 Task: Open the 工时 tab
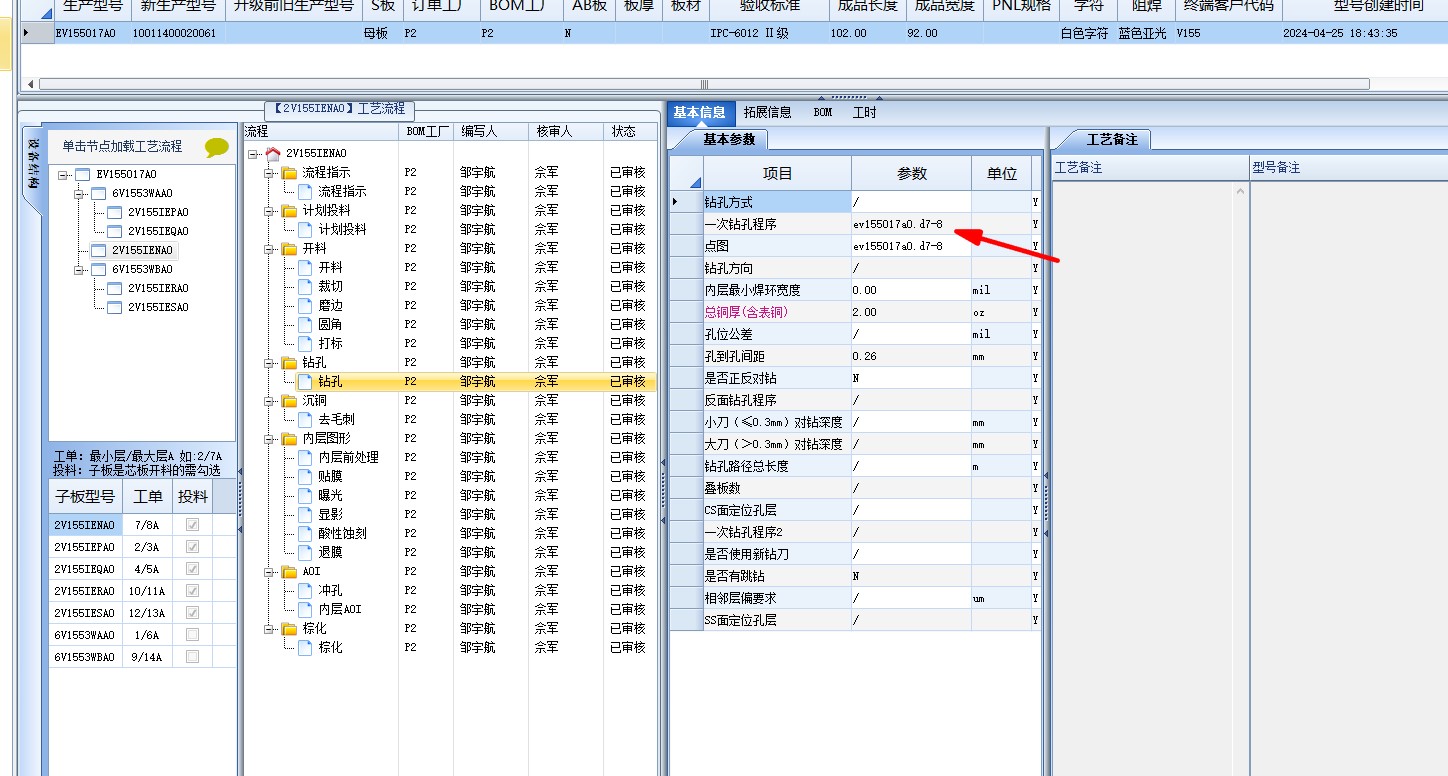(865, 112)
